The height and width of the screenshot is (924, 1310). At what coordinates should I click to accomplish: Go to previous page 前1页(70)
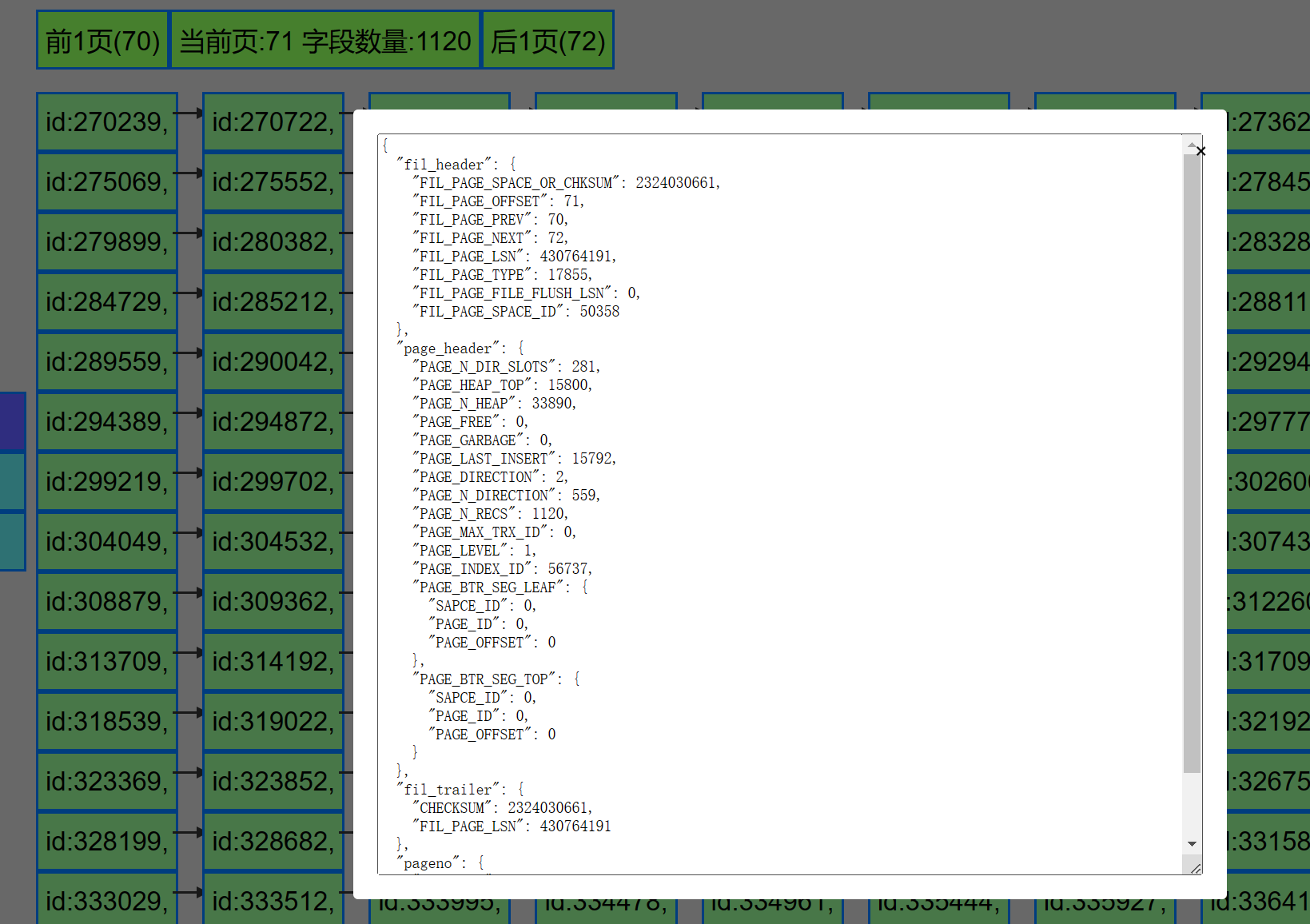[102, 40]
